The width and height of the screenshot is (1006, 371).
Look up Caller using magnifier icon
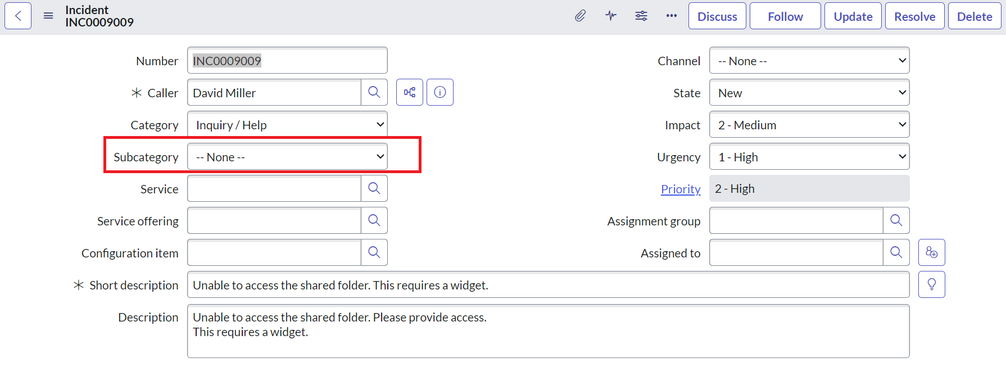[374, 93]
